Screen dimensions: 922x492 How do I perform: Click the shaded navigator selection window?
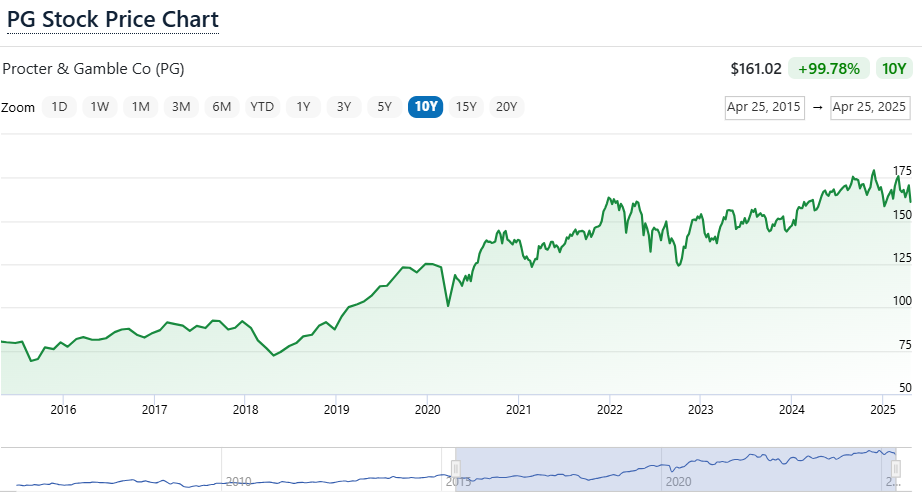[x=676, y=468]
